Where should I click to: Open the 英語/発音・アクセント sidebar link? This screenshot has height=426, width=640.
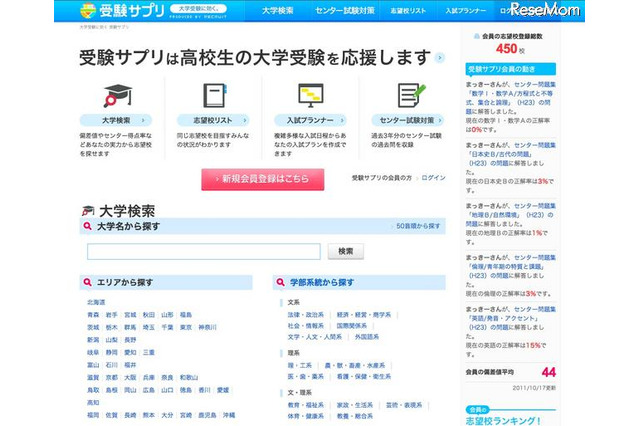point(510,318)
